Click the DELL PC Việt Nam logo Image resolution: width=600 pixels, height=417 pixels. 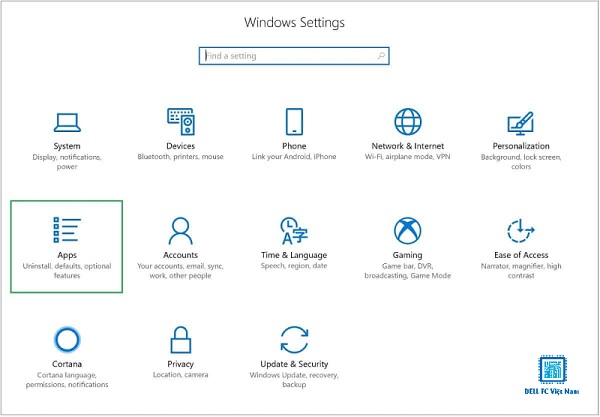click(552, 375)
